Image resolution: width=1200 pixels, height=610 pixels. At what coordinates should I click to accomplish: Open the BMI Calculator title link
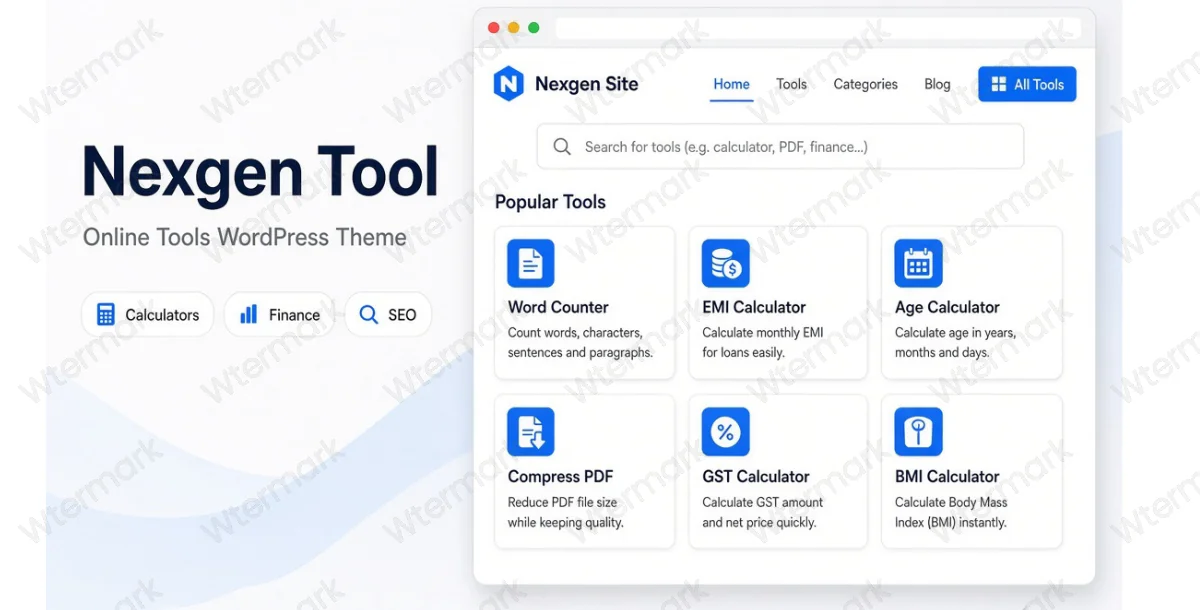tap(947, 476)
